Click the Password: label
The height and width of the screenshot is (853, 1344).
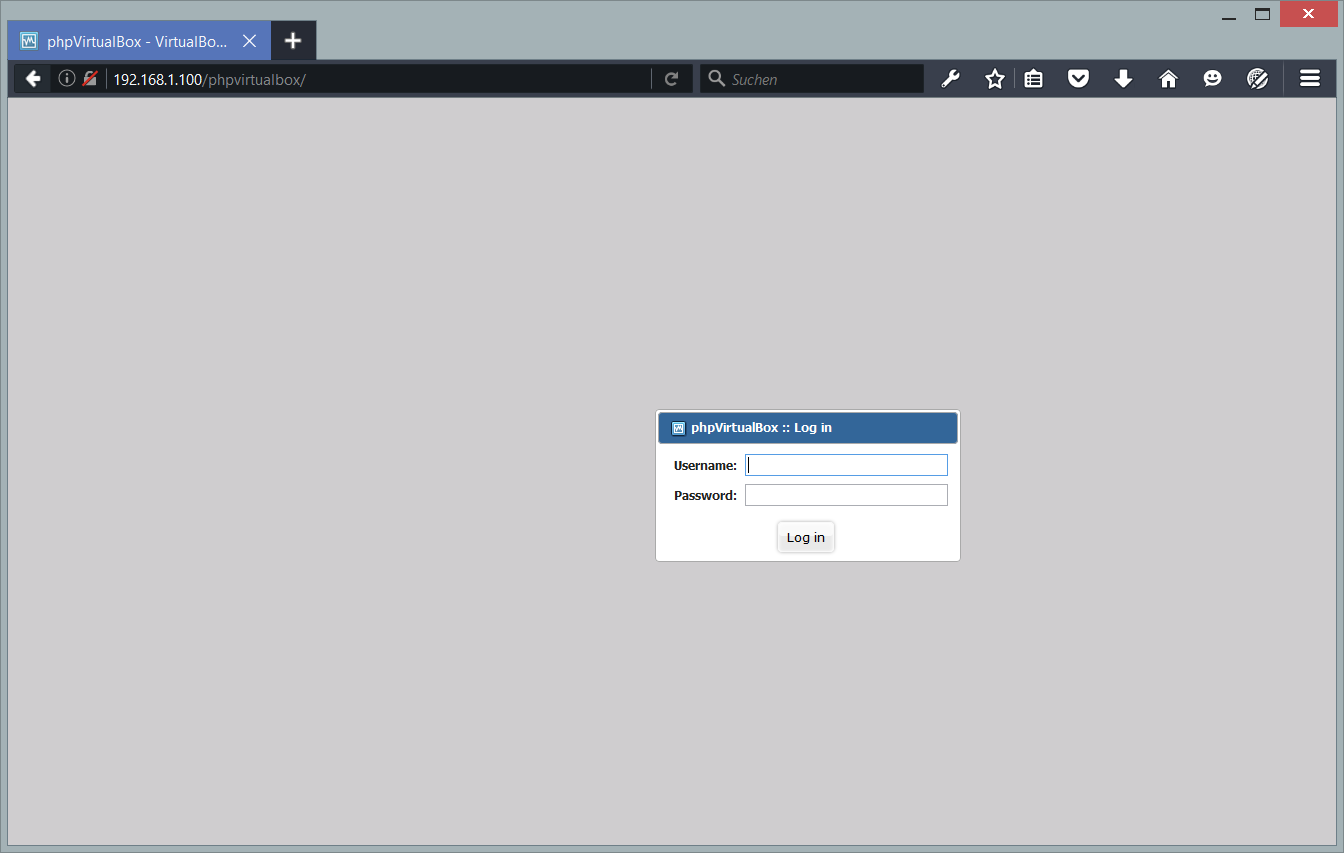pos(705,495)
